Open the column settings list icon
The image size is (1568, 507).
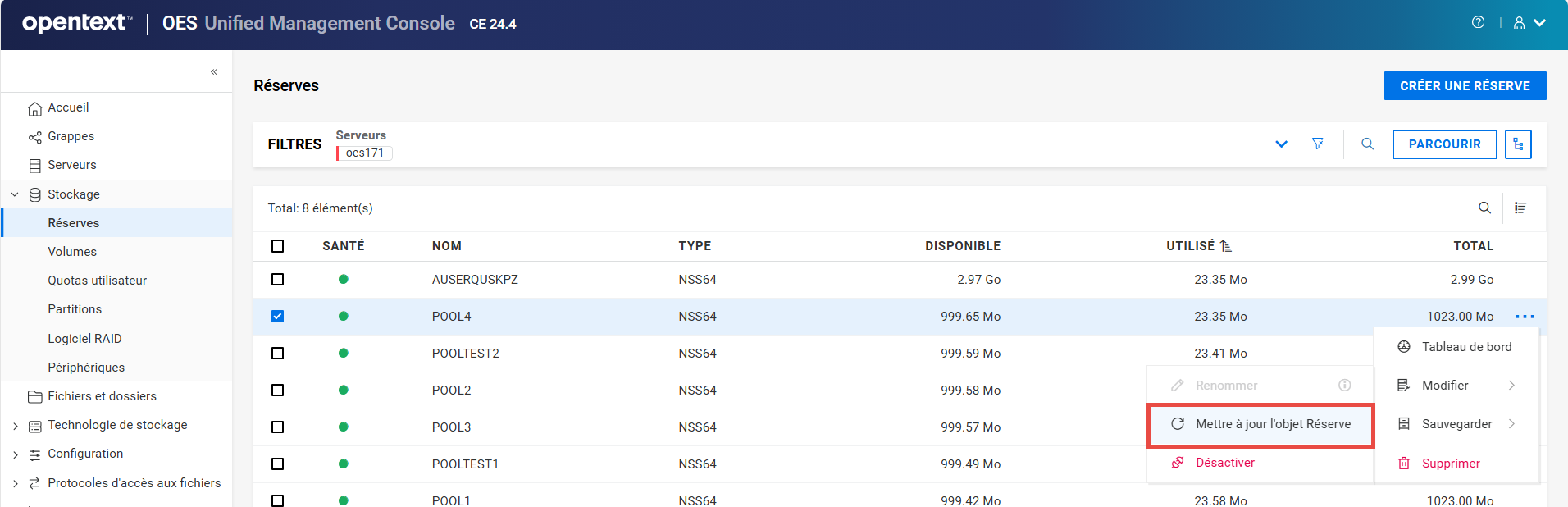pos(1520,208)
